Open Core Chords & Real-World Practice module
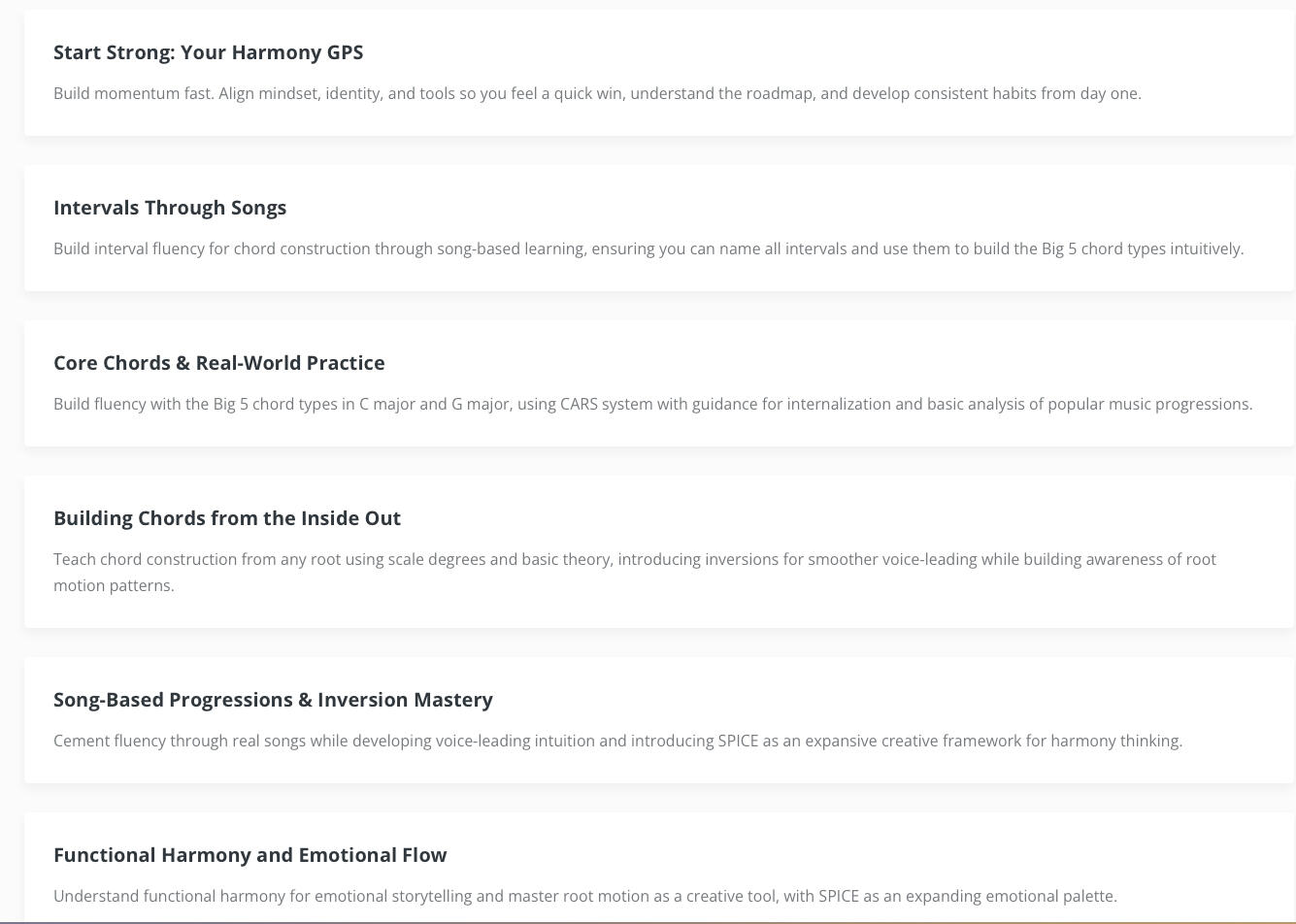Viewport: 1296px width, 924px height. (x=218, y=363)
